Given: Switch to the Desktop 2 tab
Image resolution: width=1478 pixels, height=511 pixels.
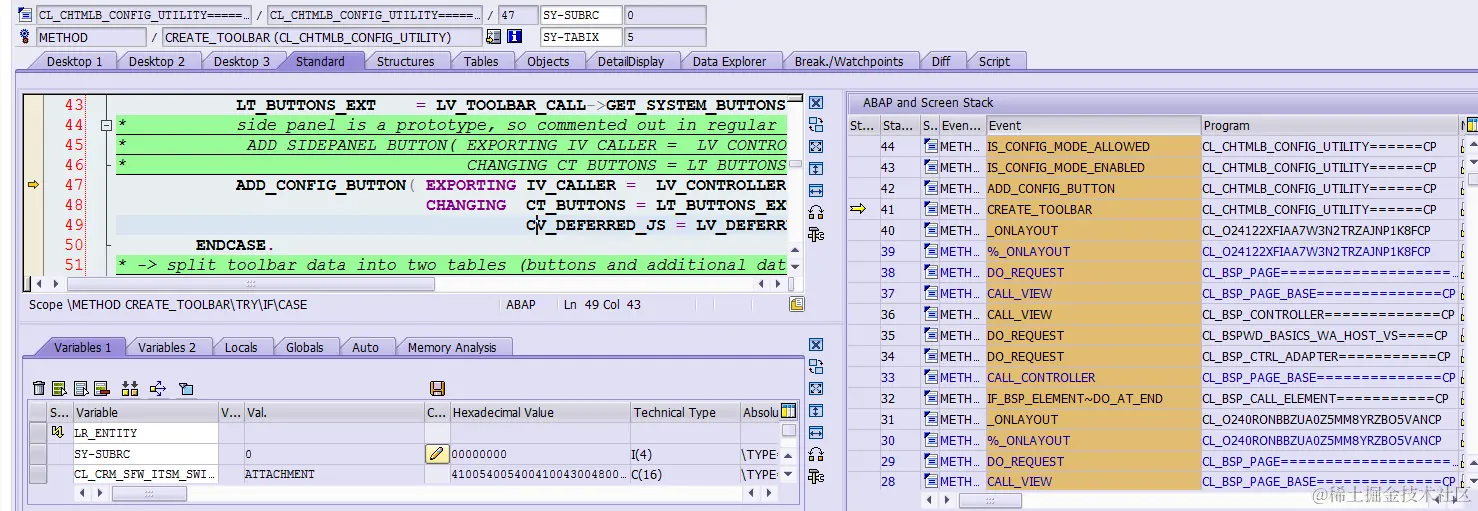Looking at the screenshot, I should [157, 61].
